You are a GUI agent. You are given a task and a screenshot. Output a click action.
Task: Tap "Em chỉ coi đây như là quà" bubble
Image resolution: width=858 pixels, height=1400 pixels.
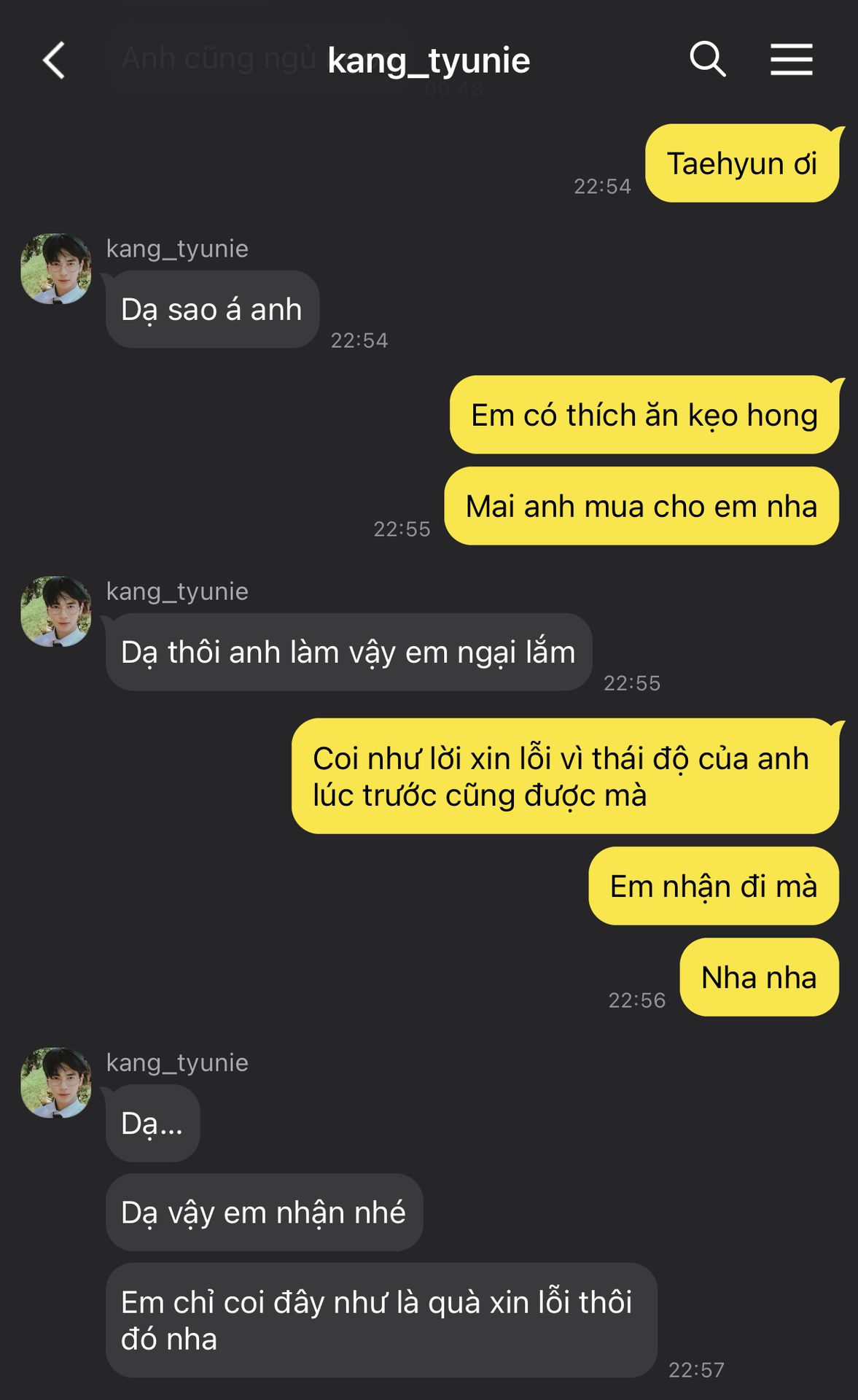click(381, 1320)
